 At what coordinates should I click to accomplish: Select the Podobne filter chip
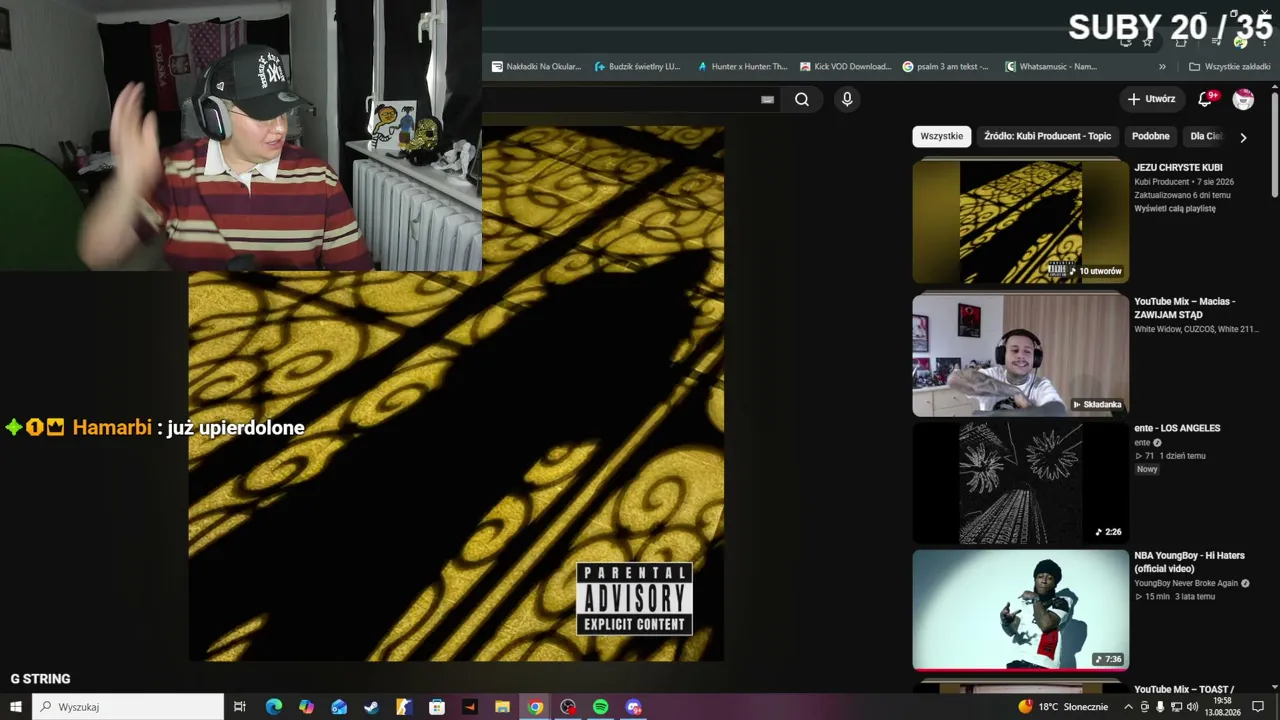coord(1151,136)
